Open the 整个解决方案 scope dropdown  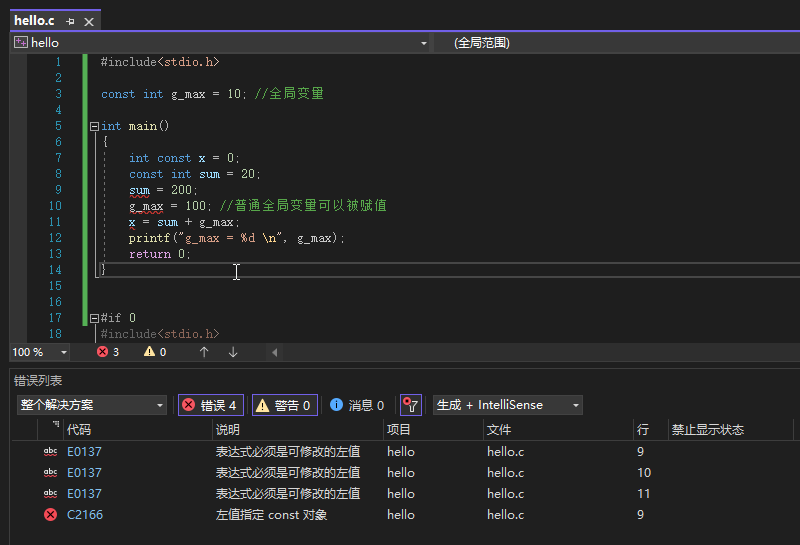(92, 405)
